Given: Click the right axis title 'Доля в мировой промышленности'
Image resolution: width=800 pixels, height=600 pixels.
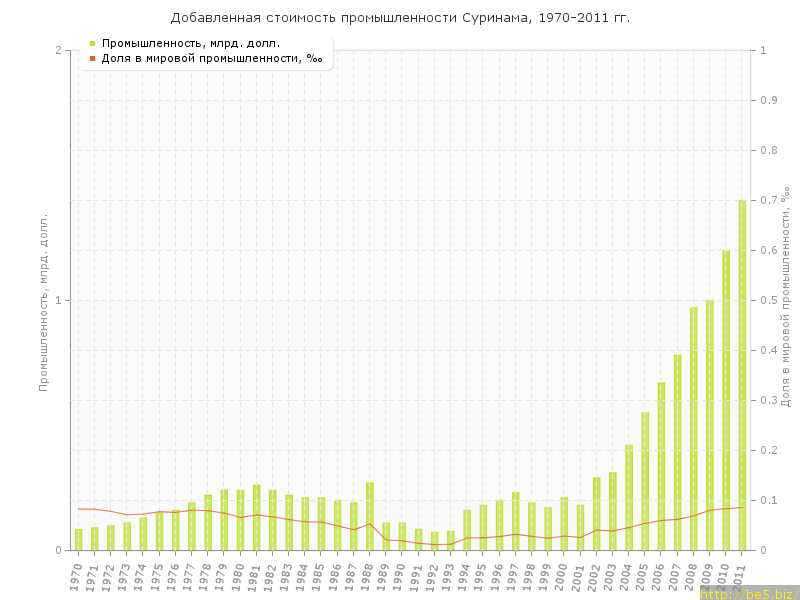Looking at the screenshot, I should [786, 297].
